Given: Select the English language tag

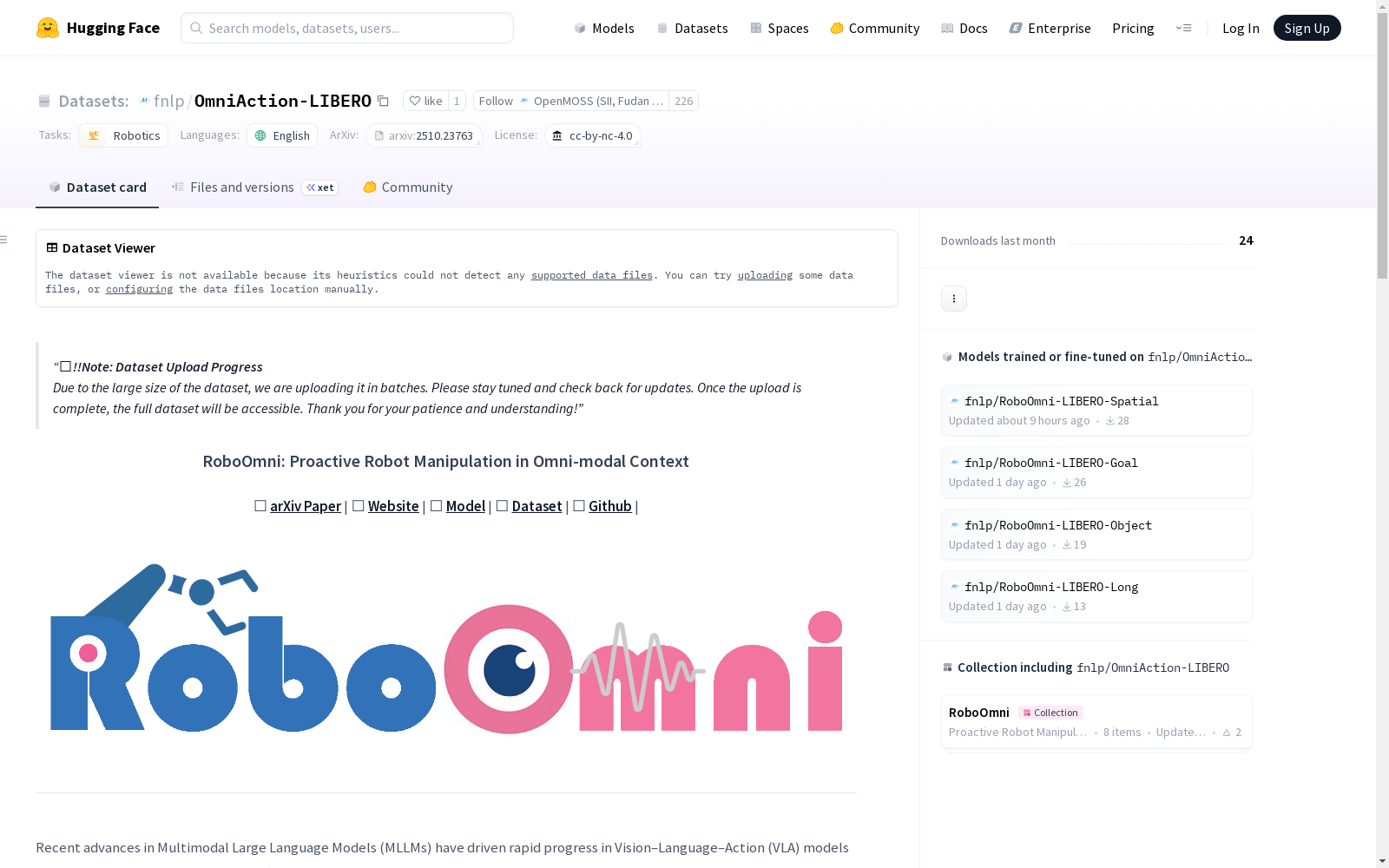Looking at the screenshot, I should (x=282, y=135).
